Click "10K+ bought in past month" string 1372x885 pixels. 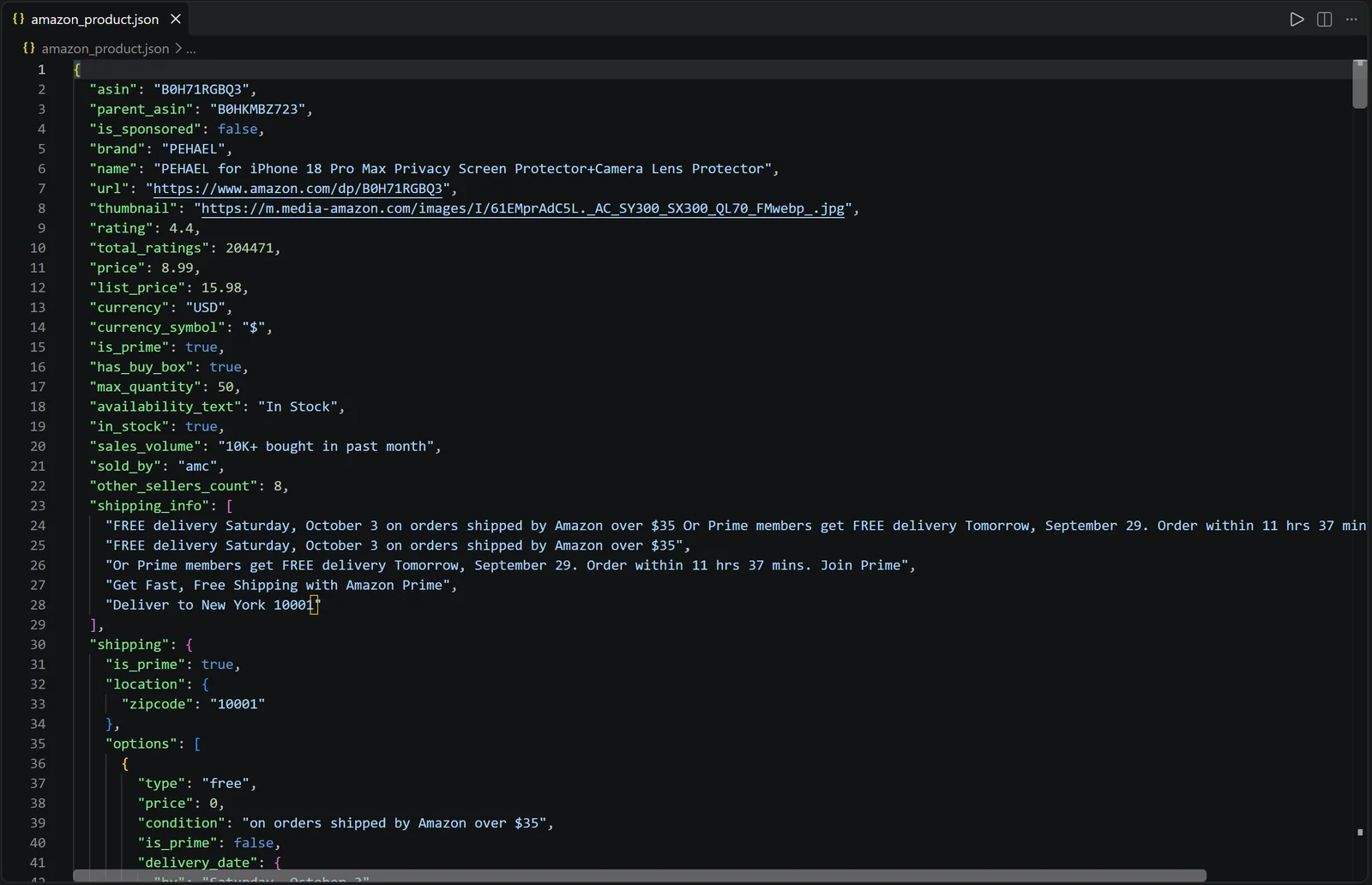pos(326,447)
